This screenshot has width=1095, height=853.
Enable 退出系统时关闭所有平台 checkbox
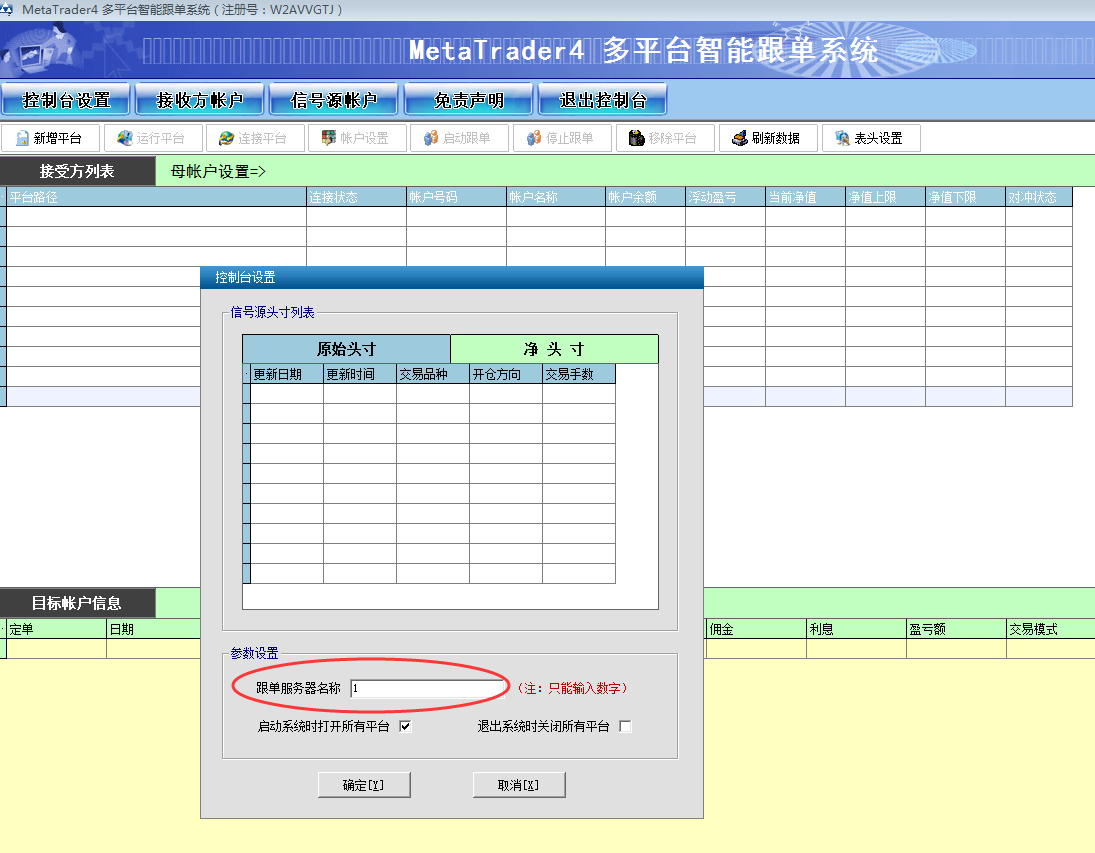626,727
